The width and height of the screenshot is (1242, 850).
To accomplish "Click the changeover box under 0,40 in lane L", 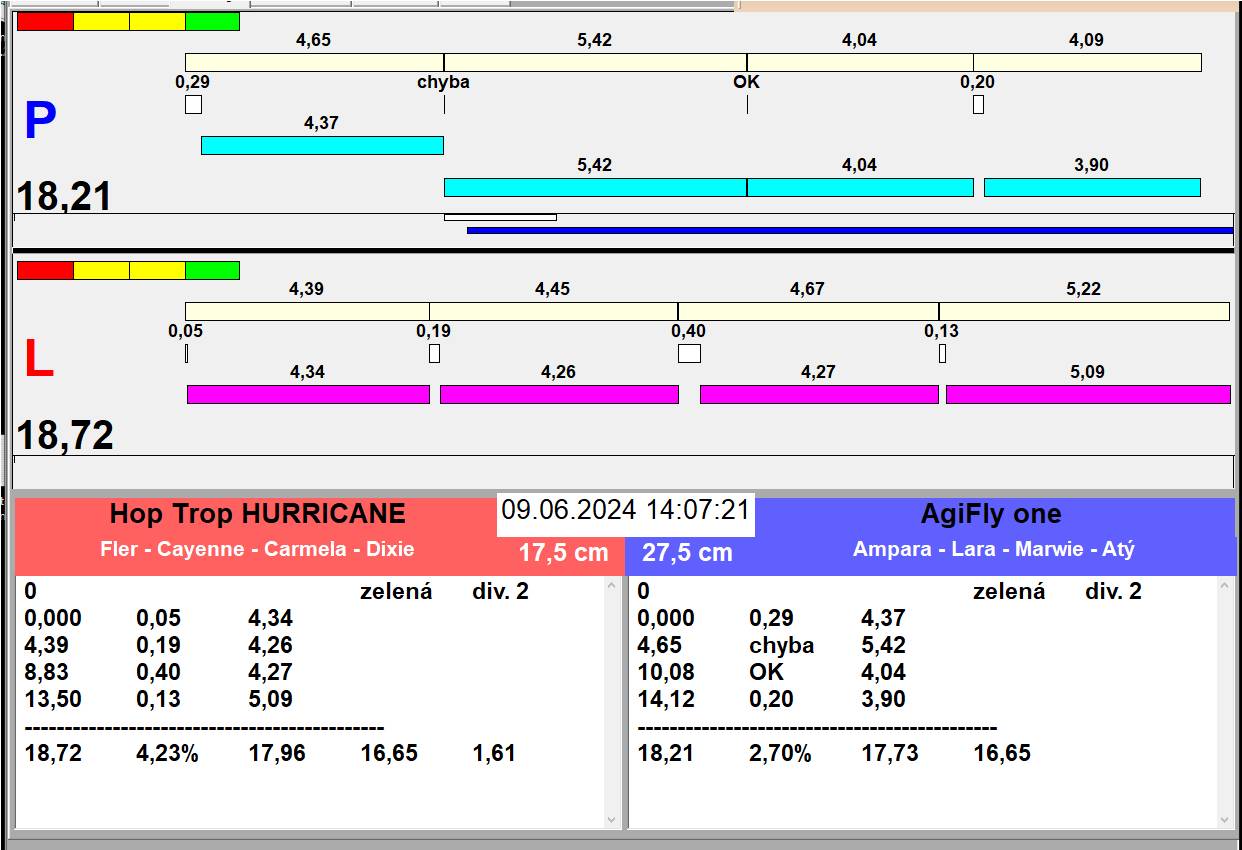I will [689, 353].
